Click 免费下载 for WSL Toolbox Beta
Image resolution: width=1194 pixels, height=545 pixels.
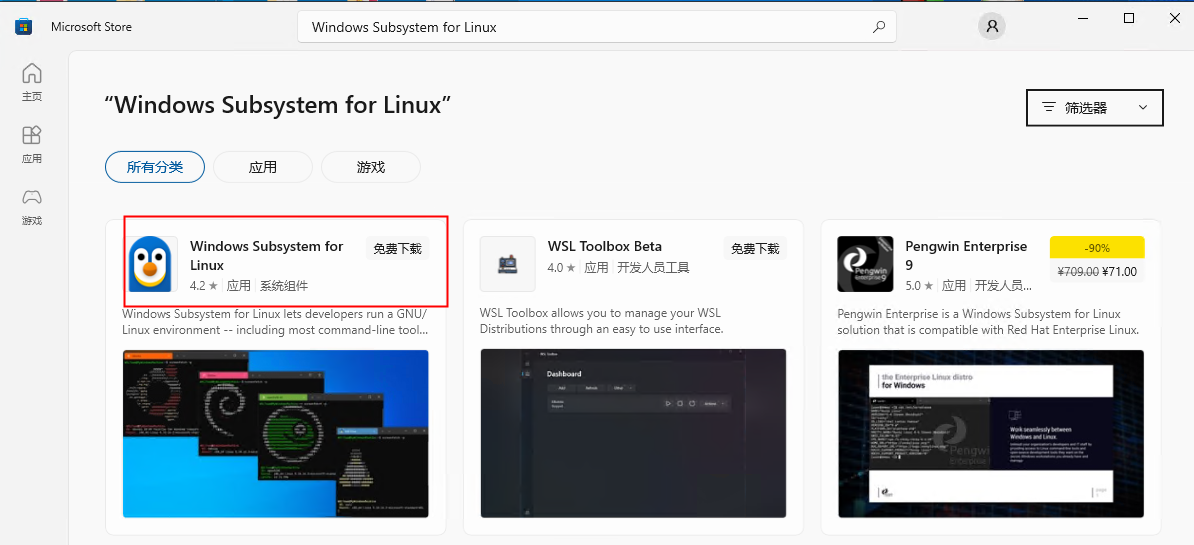[755, 248]
